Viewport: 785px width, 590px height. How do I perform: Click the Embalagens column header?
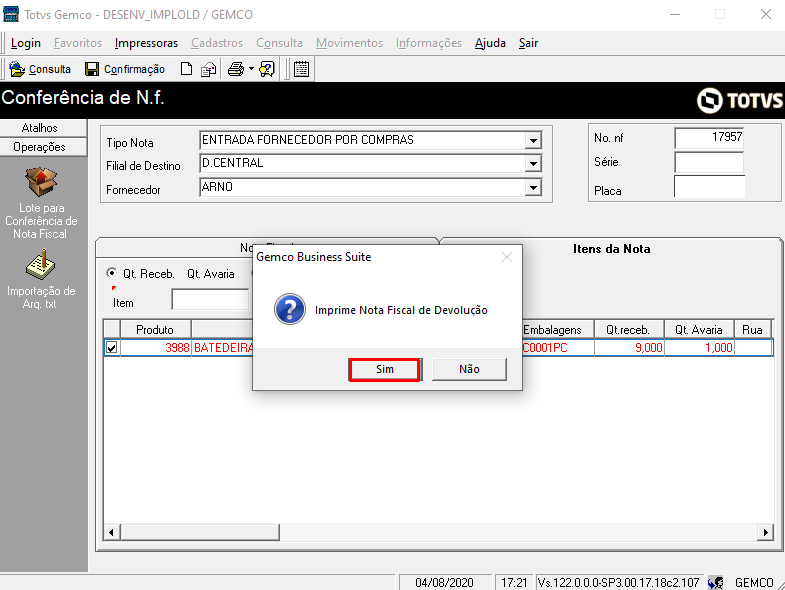point(558,330)
